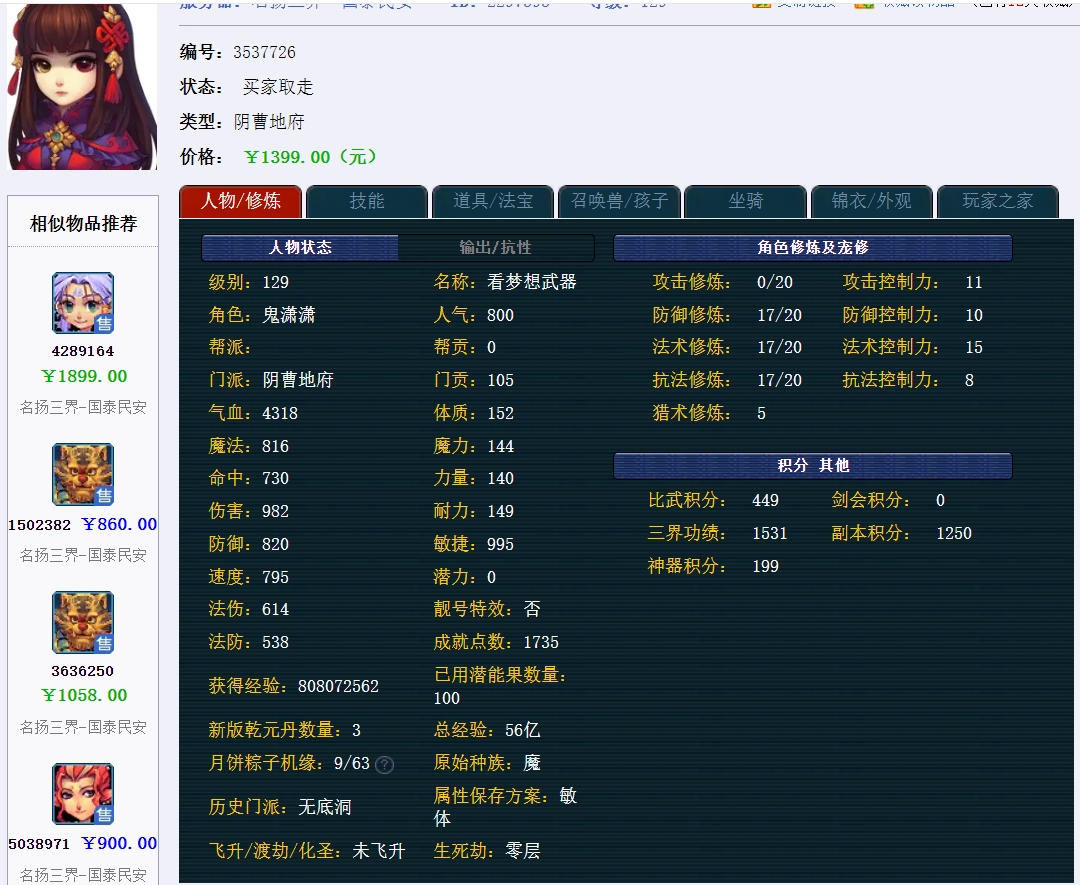1080x885 pixels.
Task: Open similar item 5038971 red-haired avatar icon
Action: (x=83, y=793)
